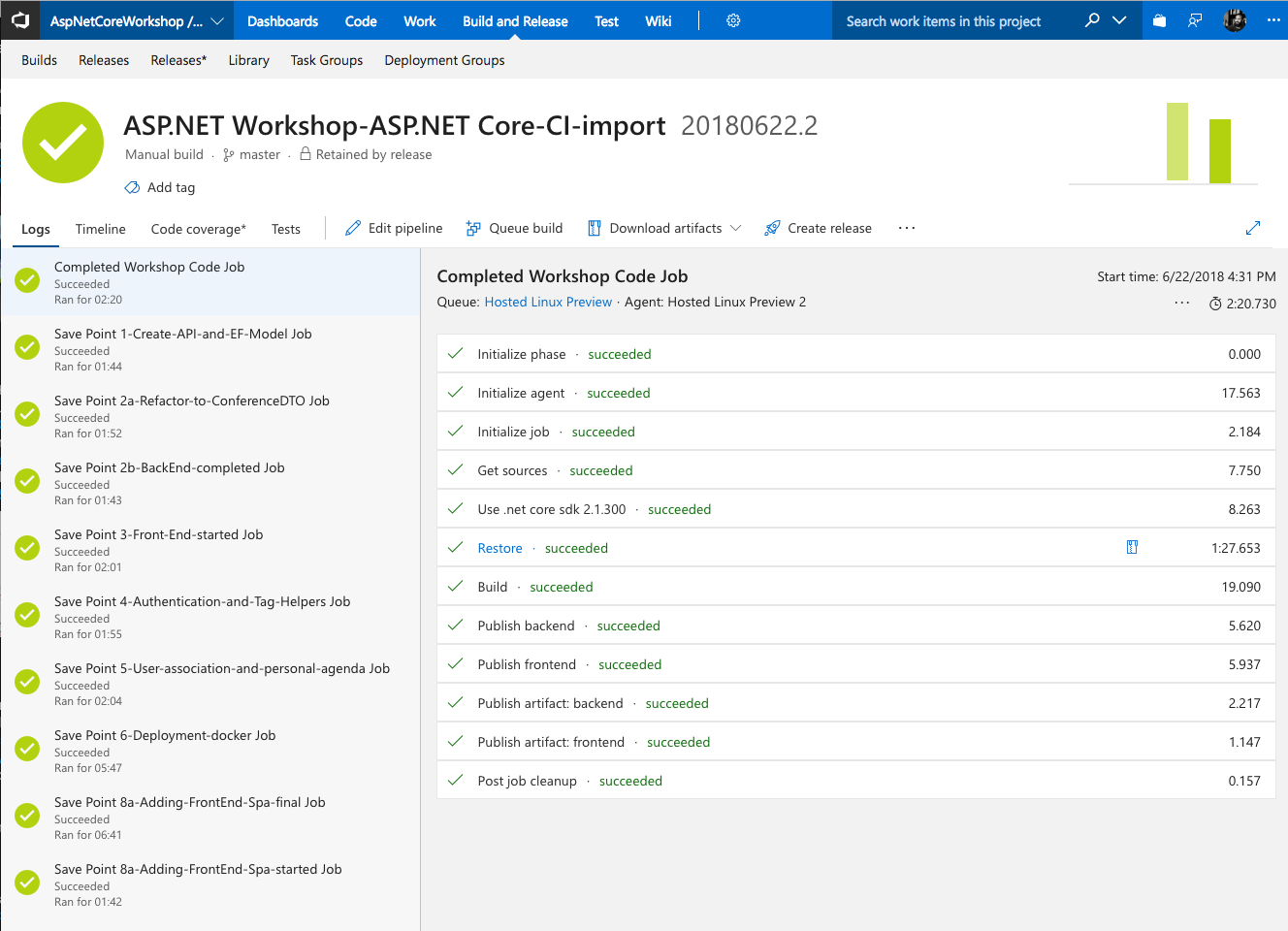Click the Get sources step row
1288x931 pixels.
click(856, 470)
